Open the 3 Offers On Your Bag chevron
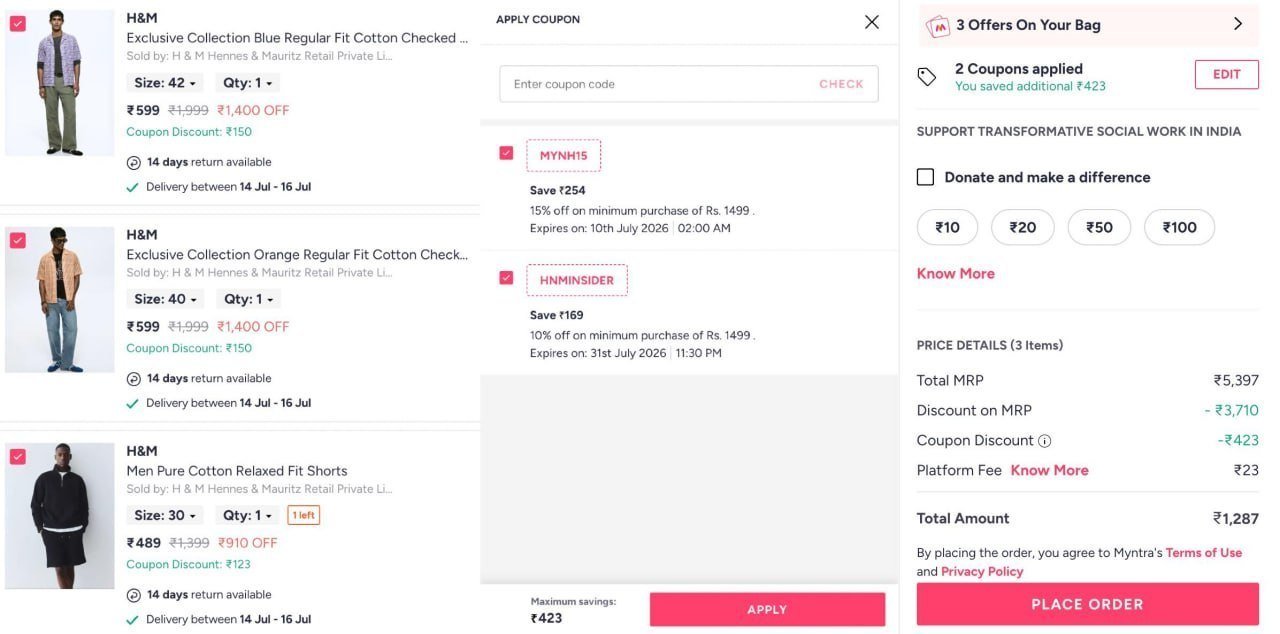This screenshot has height=634, width=1280. click(x=1238, y=24)
